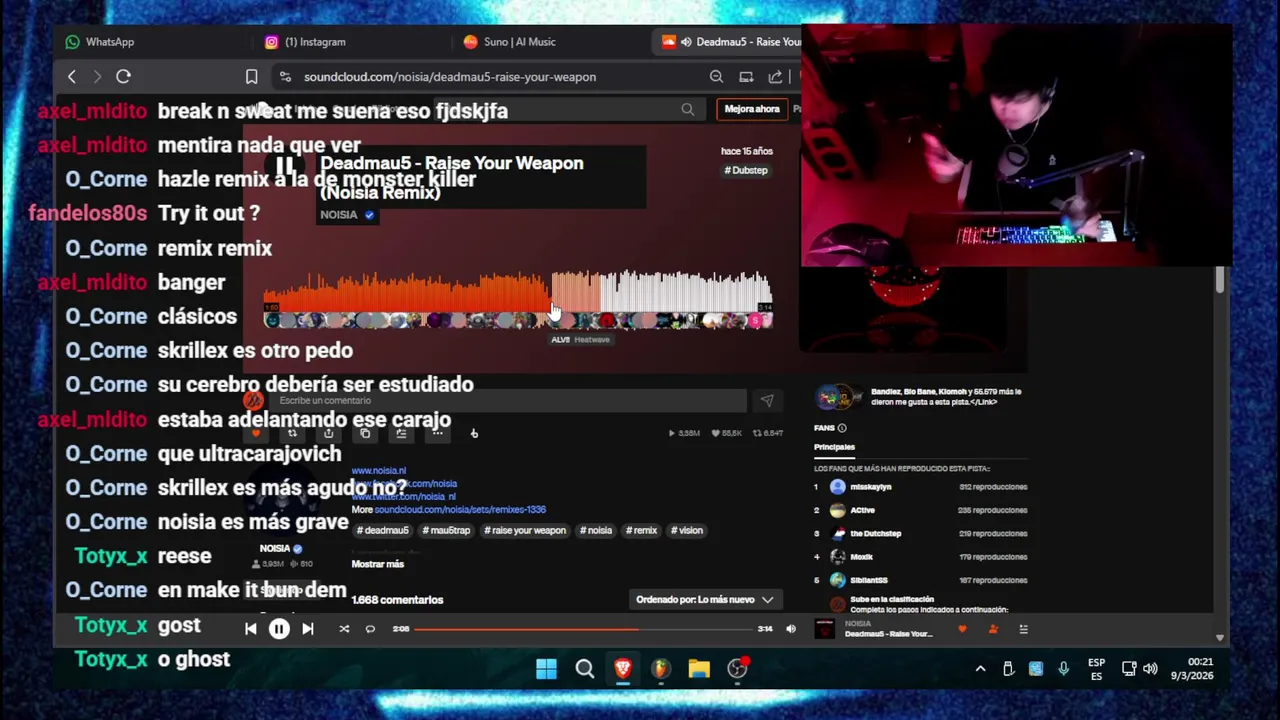Switch to the WhatsApp tab
The width and height of the screenshot is (1280, 720).
coord(100,42)
